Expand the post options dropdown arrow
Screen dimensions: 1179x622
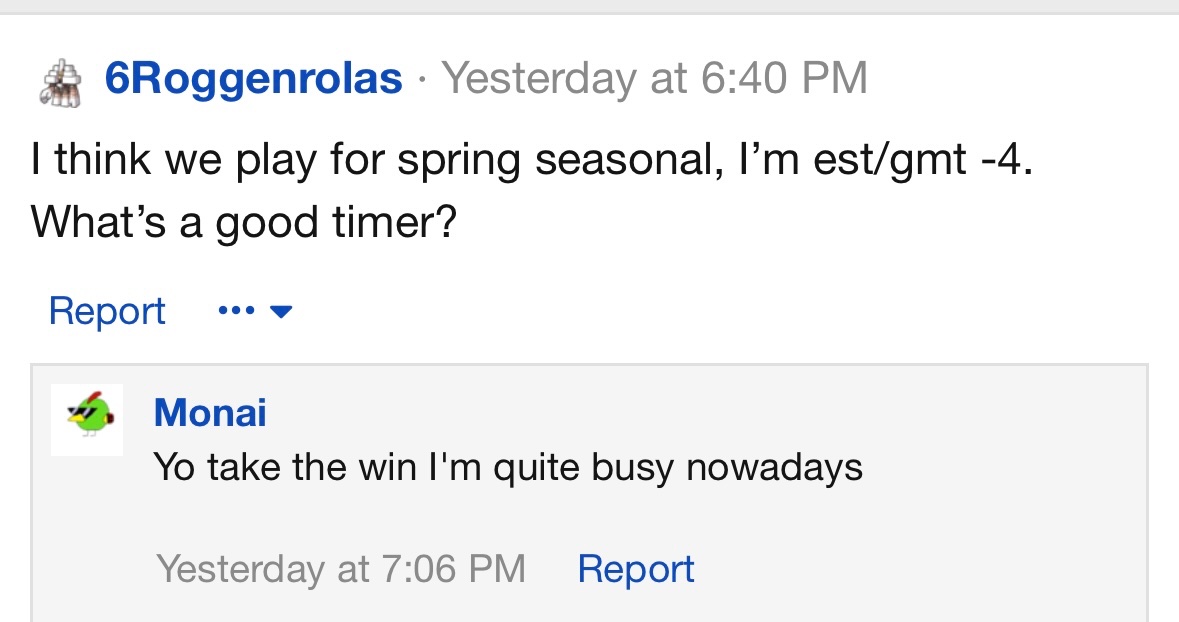[281, 312]
